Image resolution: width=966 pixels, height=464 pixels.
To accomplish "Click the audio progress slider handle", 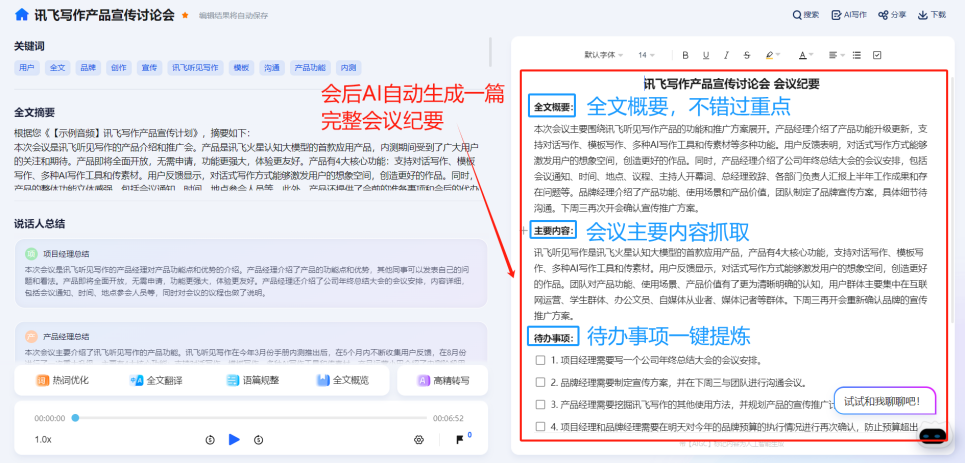I will pos(75,418).
